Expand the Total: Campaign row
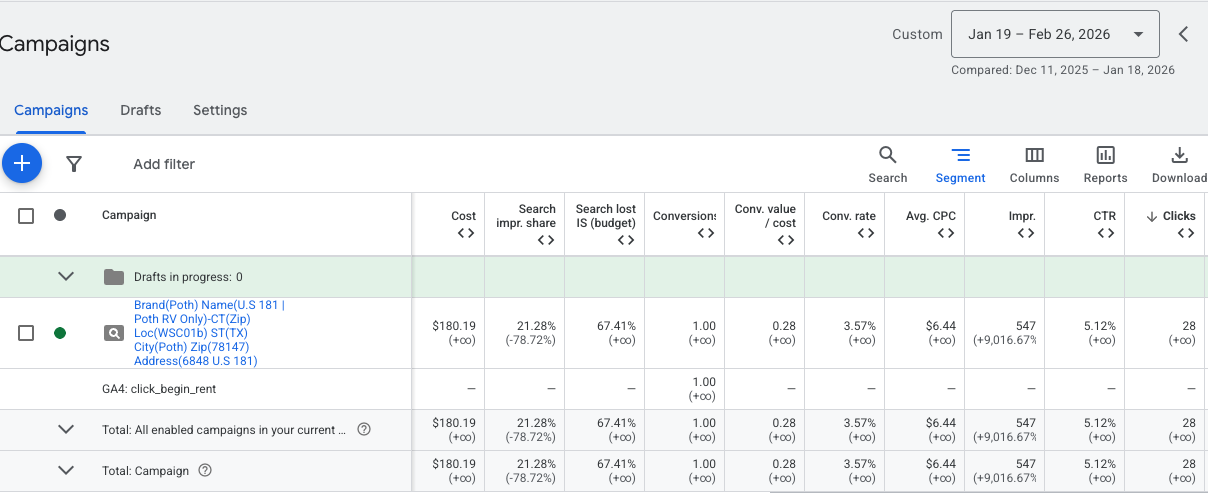 [x=66, y=470]
